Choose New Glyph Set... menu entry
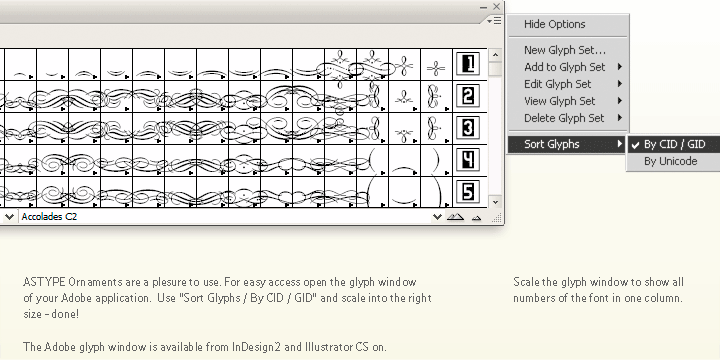The height and width of the screenshot is (360, 720). coord(565,50)
